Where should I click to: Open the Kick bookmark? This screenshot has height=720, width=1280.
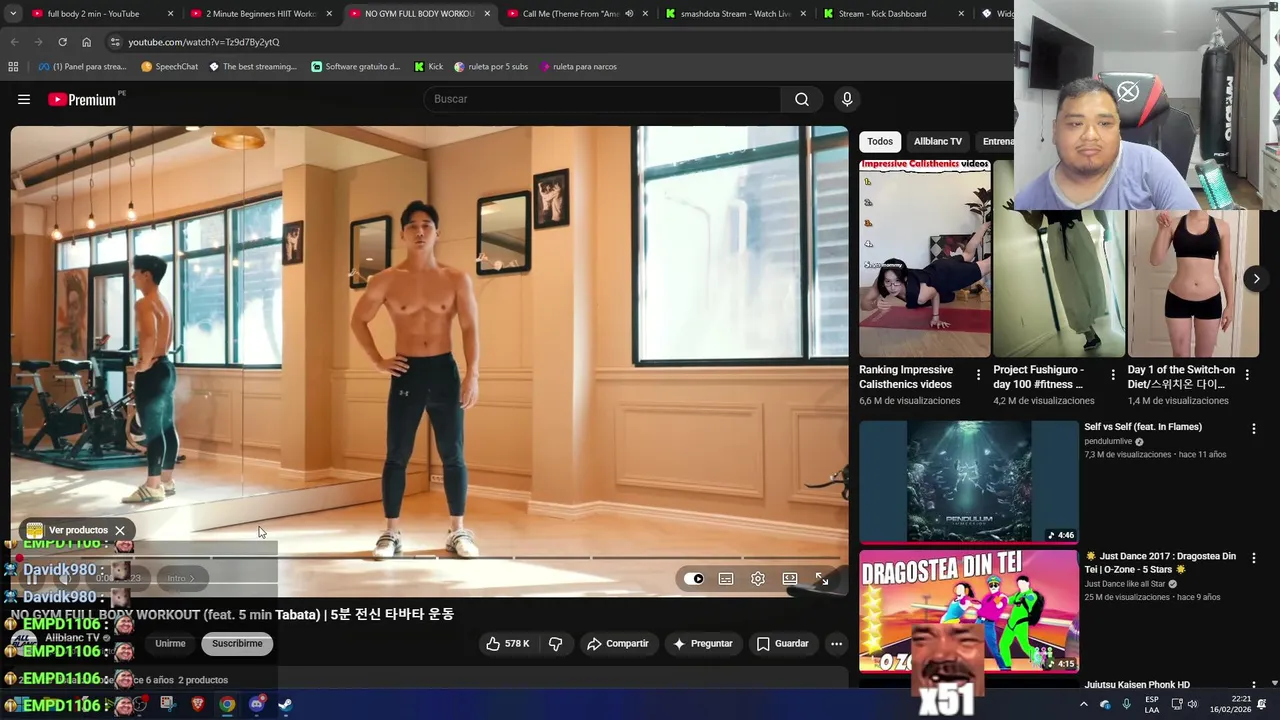428,66
